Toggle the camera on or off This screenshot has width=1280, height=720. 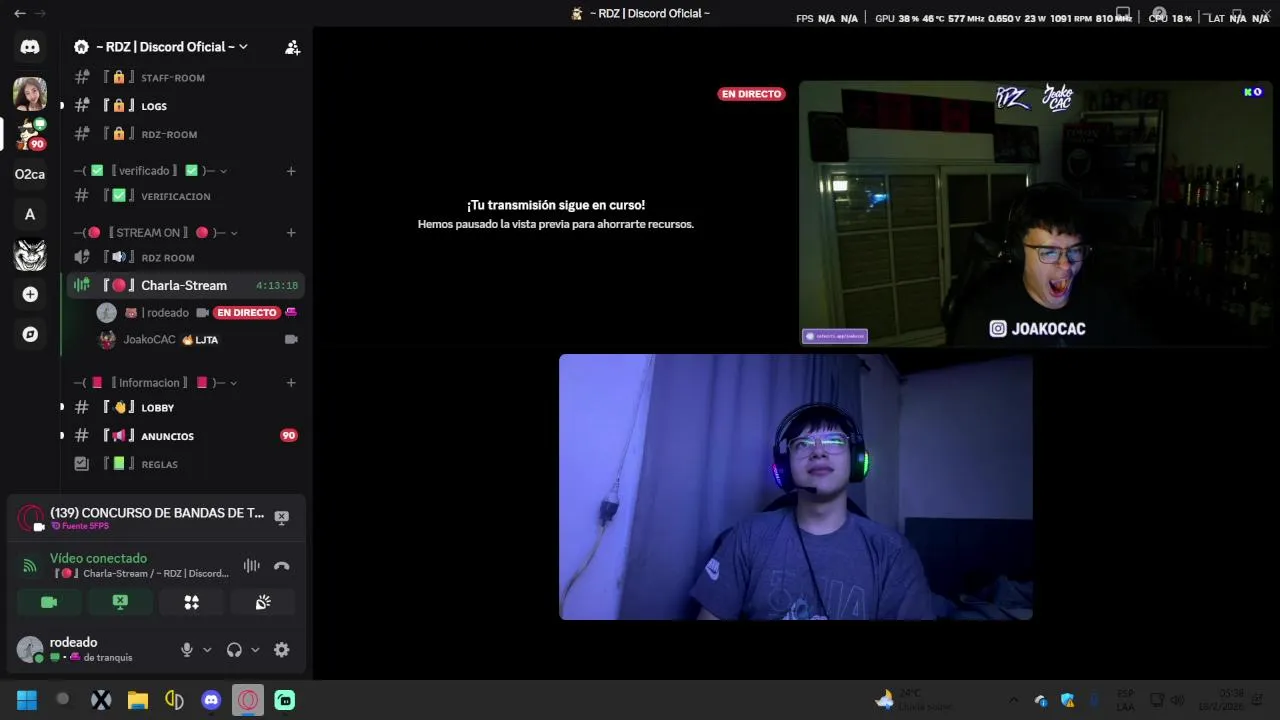[49, 602]
